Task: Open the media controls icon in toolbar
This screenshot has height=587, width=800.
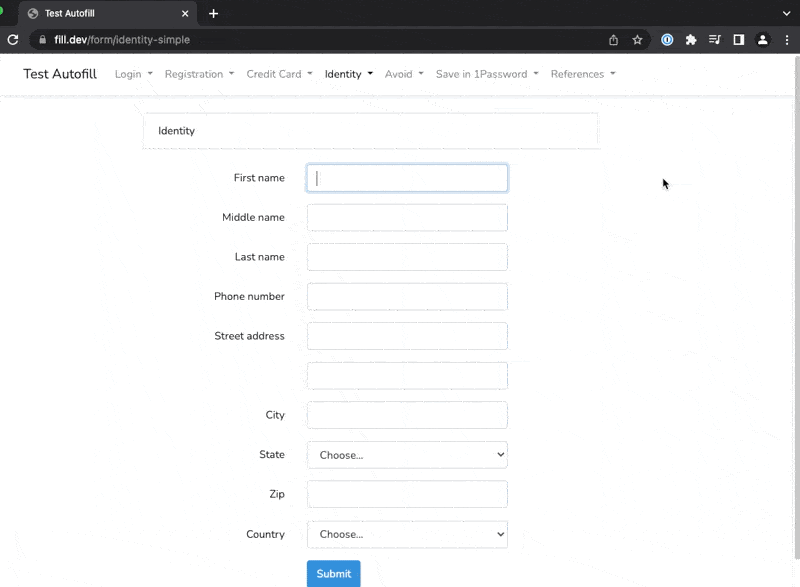Action: click(715, 40)
